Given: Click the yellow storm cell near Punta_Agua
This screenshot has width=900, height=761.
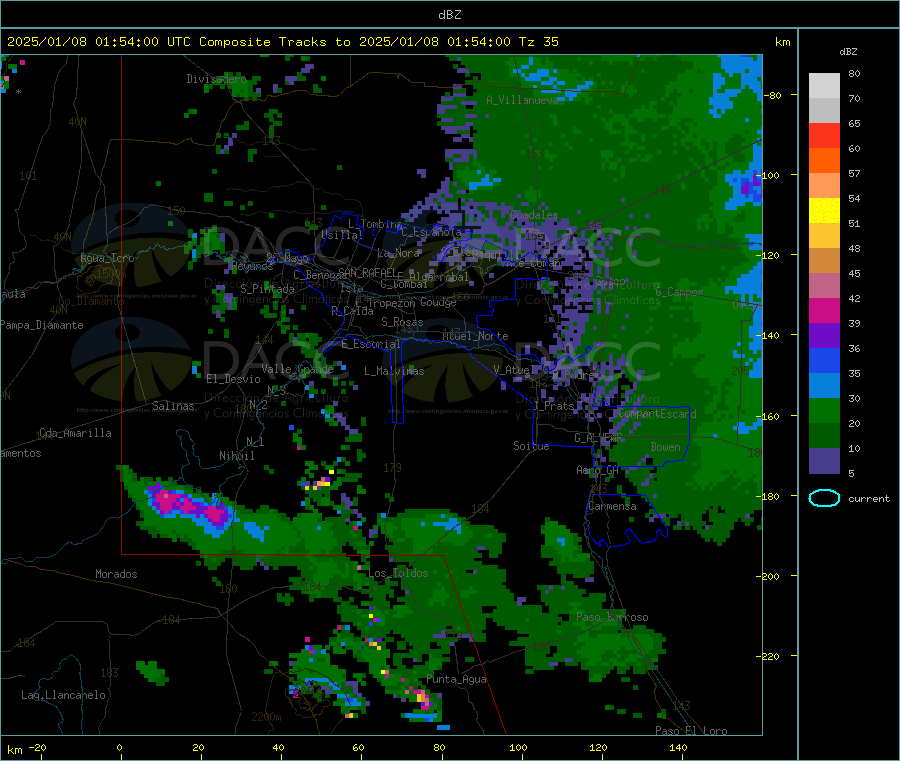Looking at the screenshot, I should 424,698.
